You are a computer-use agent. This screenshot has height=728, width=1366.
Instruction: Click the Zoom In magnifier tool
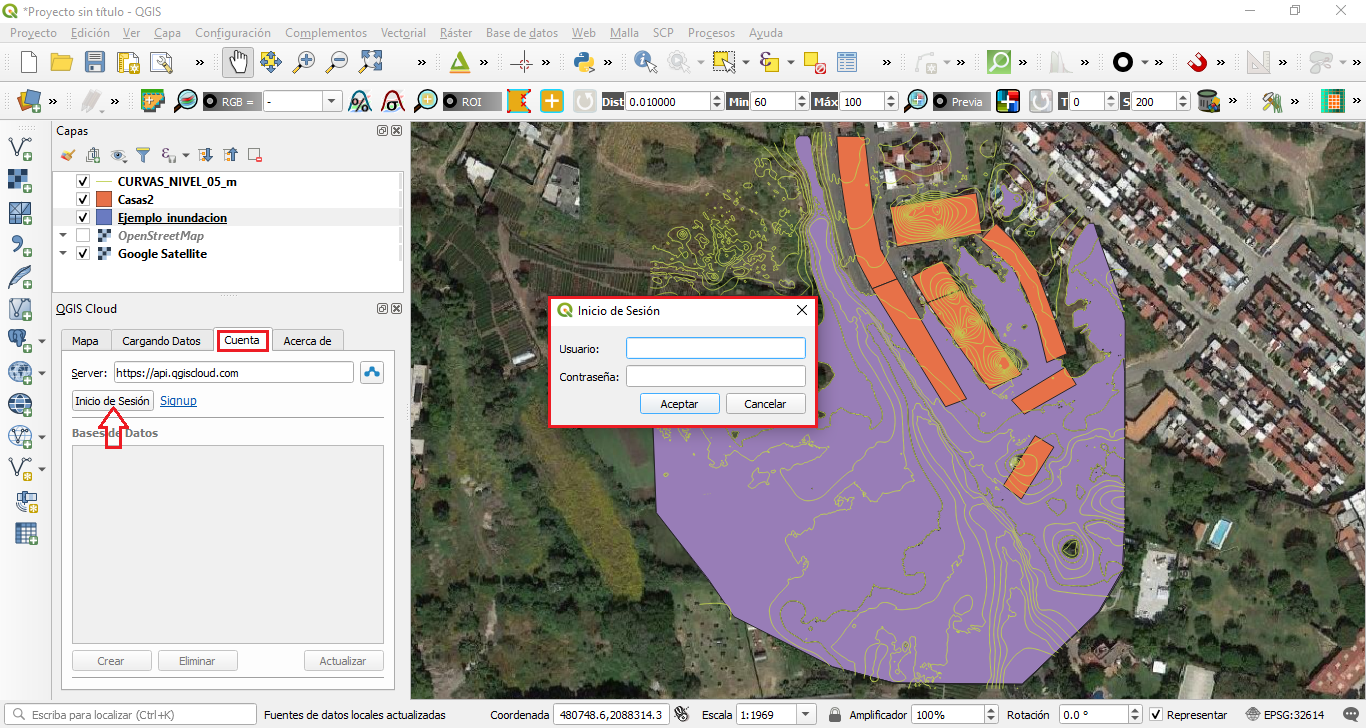coord(304,62)
